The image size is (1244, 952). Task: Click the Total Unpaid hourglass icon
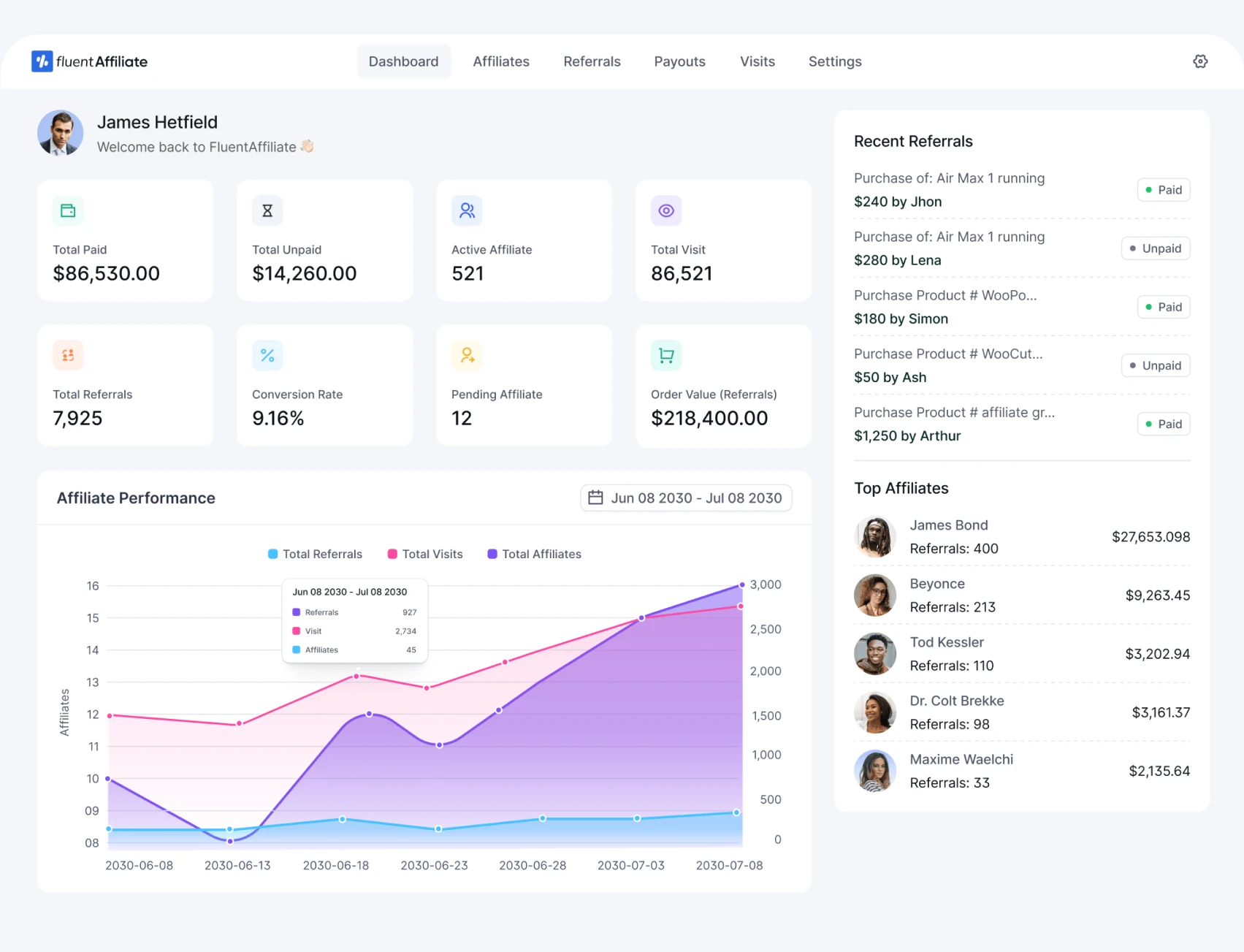(x=267, y=210)
